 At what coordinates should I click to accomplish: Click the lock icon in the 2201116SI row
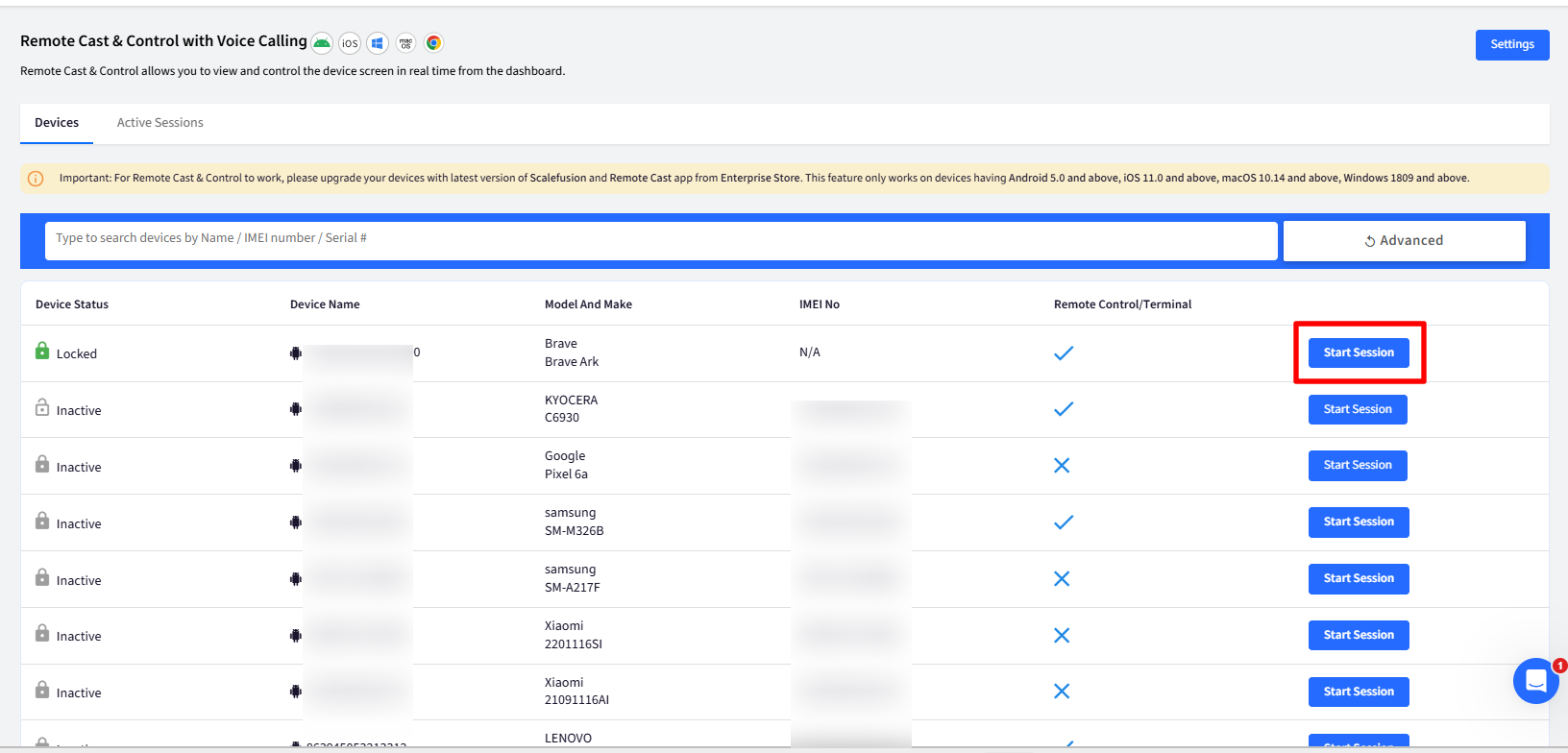pos(42,633)
